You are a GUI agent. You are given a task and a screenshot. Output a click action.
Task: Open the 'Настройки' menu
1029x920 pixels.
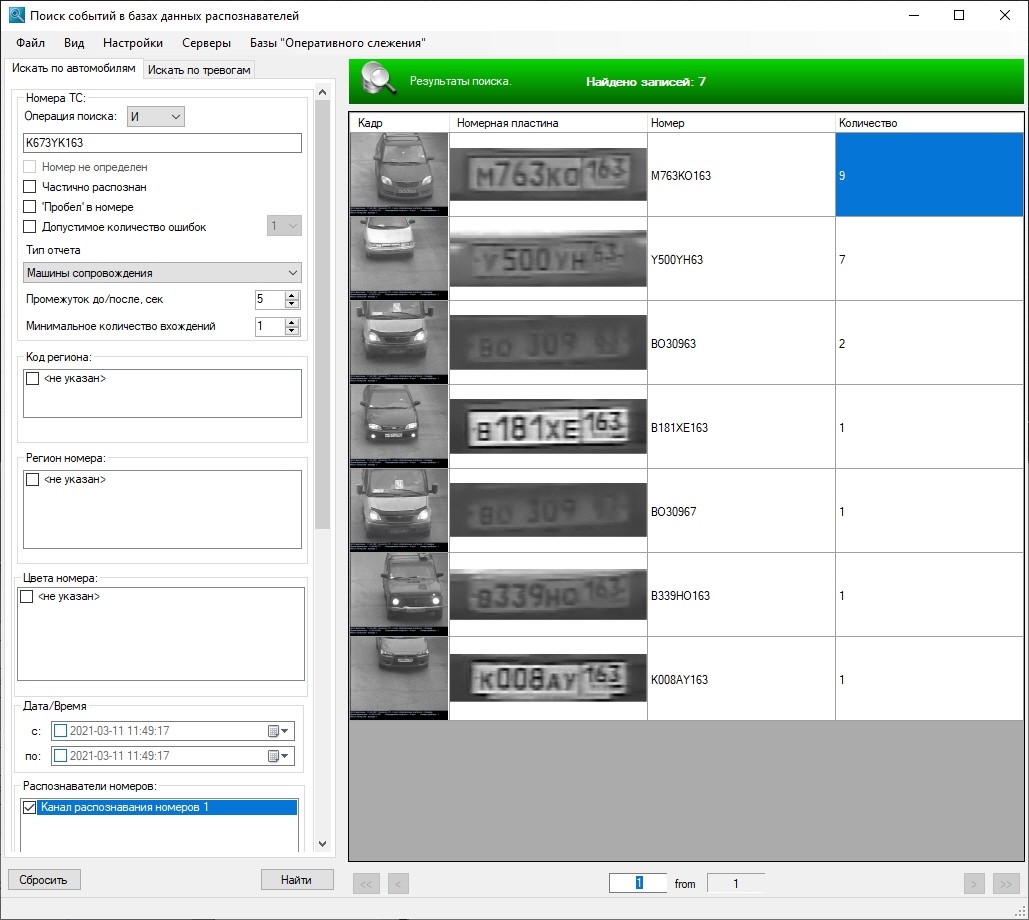(x=133, y=43)
